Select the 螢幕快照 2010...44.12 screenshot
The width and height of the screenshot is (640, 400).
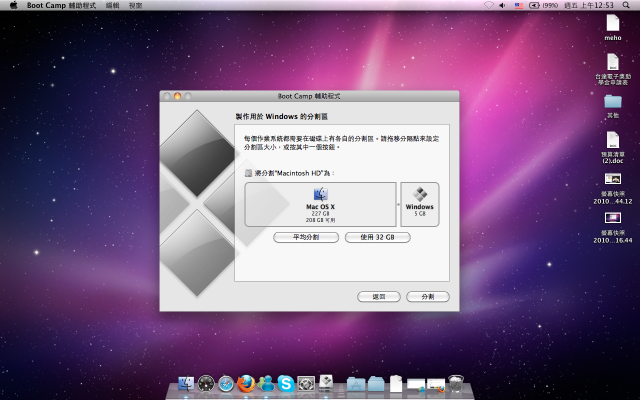tap(613, 189)
